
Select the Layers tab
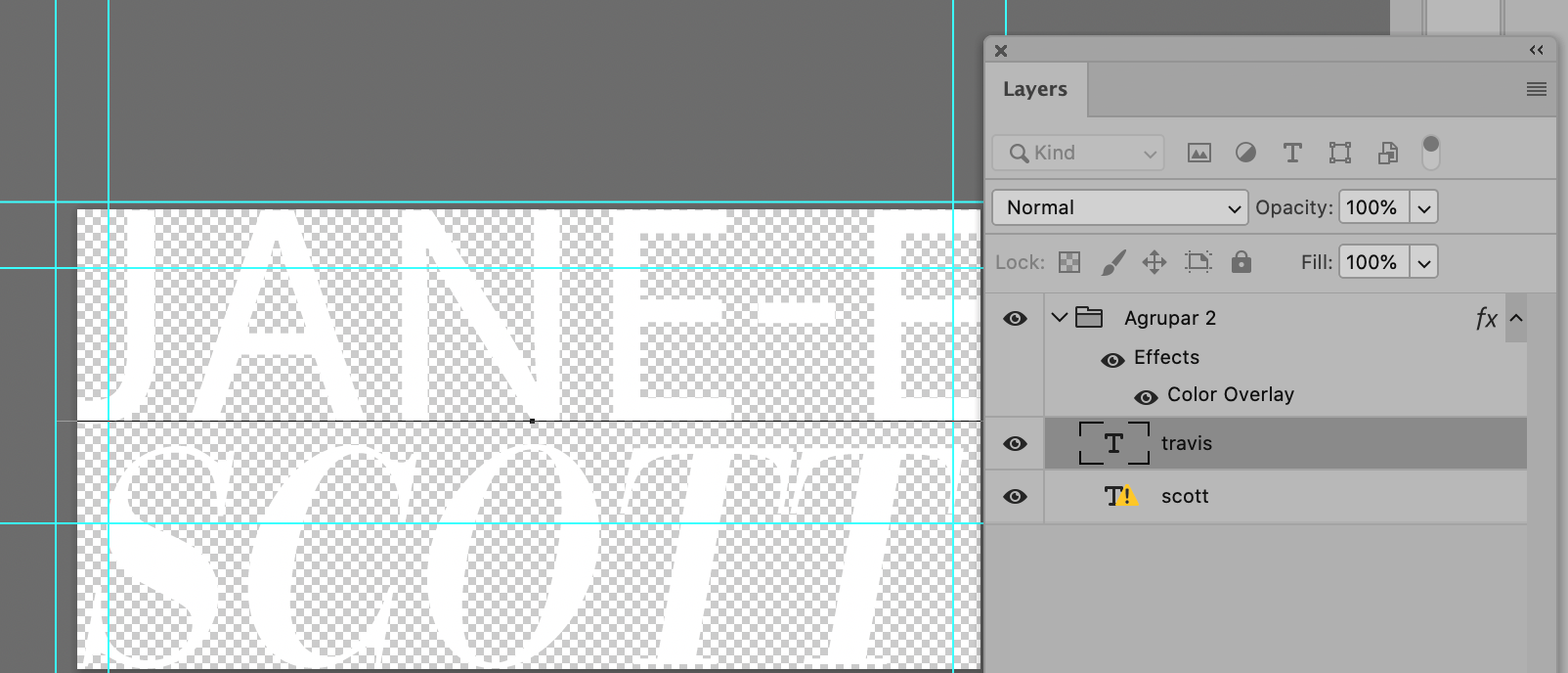pos(1035,89)
